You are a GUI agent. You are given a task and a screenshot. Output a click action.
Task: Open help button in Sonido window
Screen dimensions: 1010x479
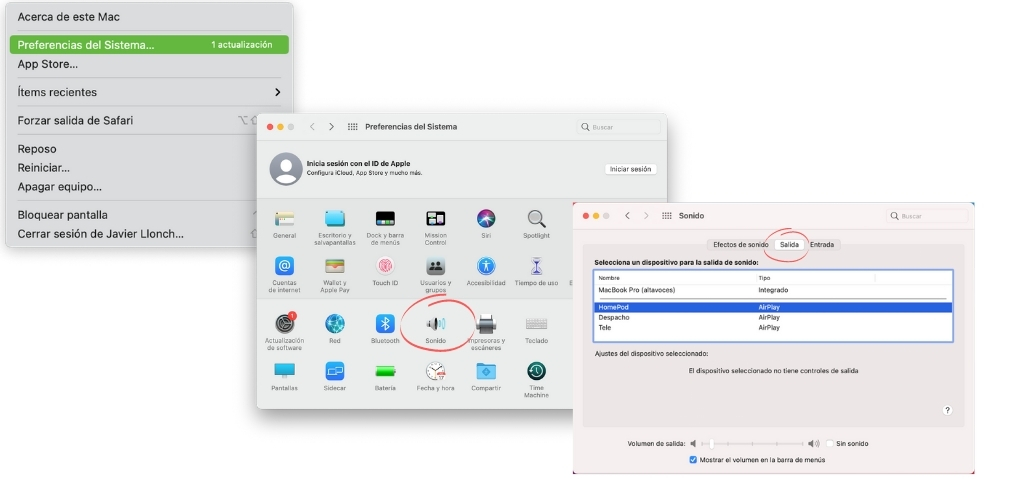coord(947,410)
